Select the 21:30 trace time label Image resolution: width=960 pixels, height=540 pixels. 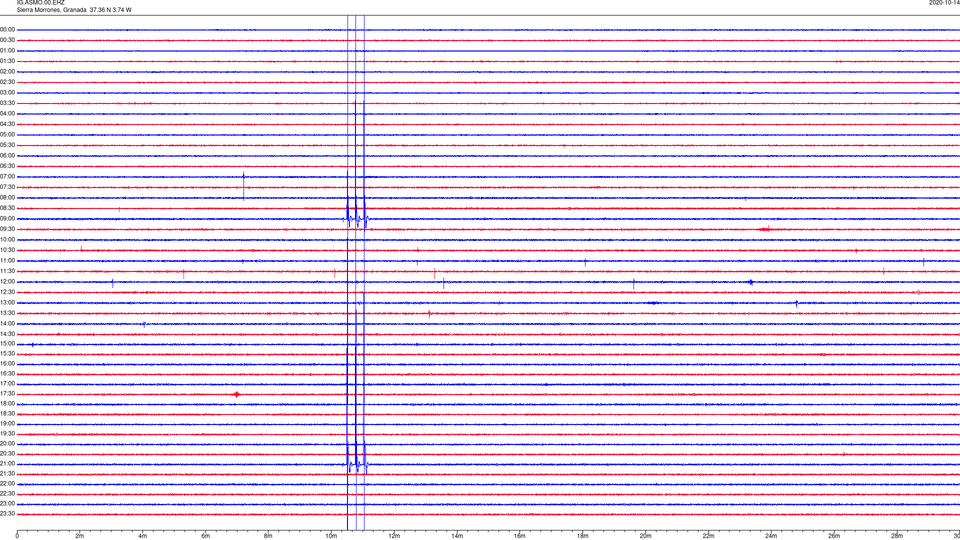click(7, 474)
